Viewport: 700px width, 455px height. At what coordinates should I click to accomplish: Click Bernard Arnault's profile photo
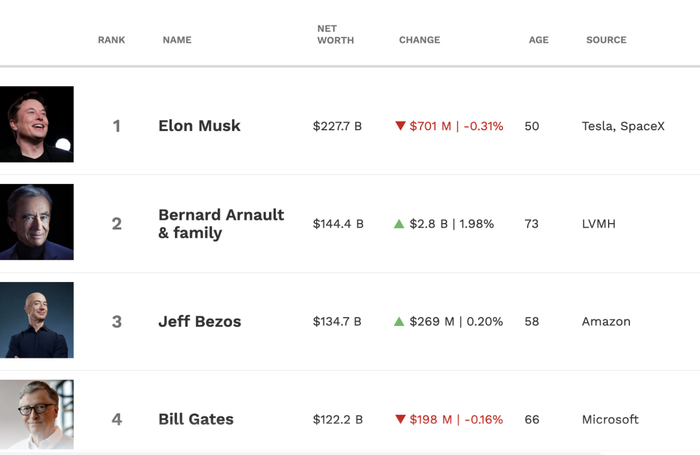click(x=37, y=222)
